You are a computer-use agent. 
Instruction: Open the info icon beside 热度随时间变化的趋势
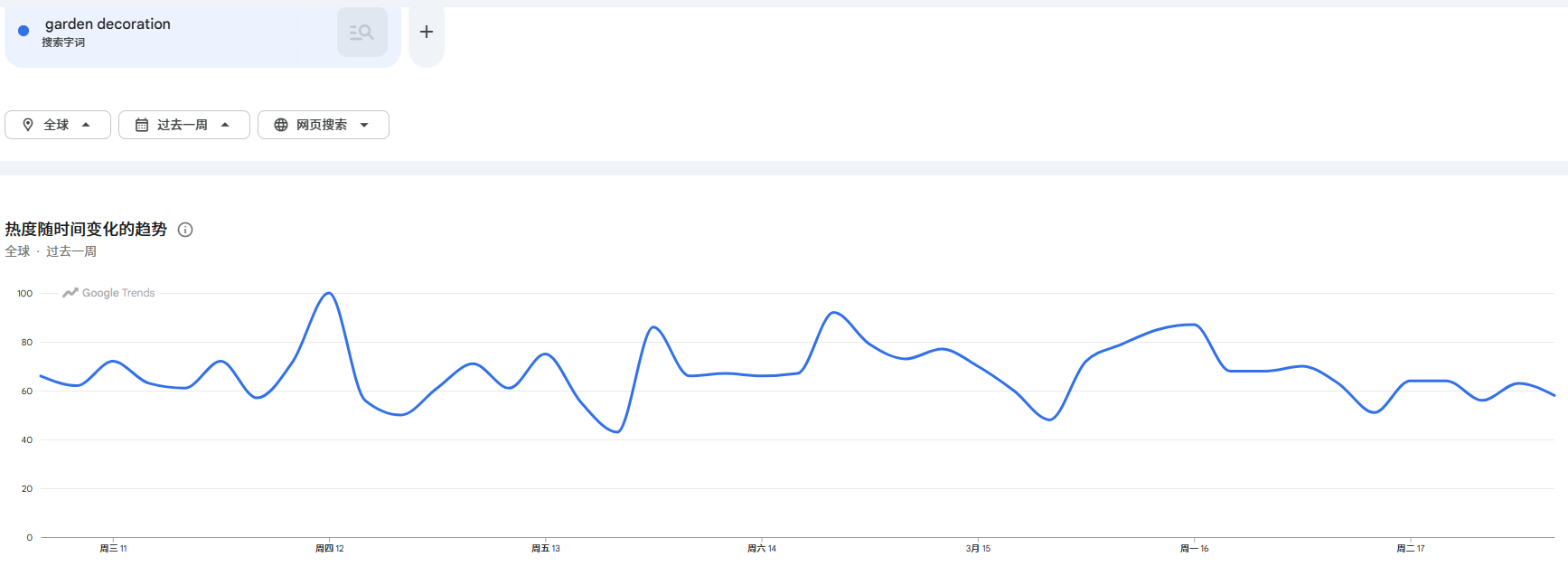pyautogui.click(x=185, y=230)
